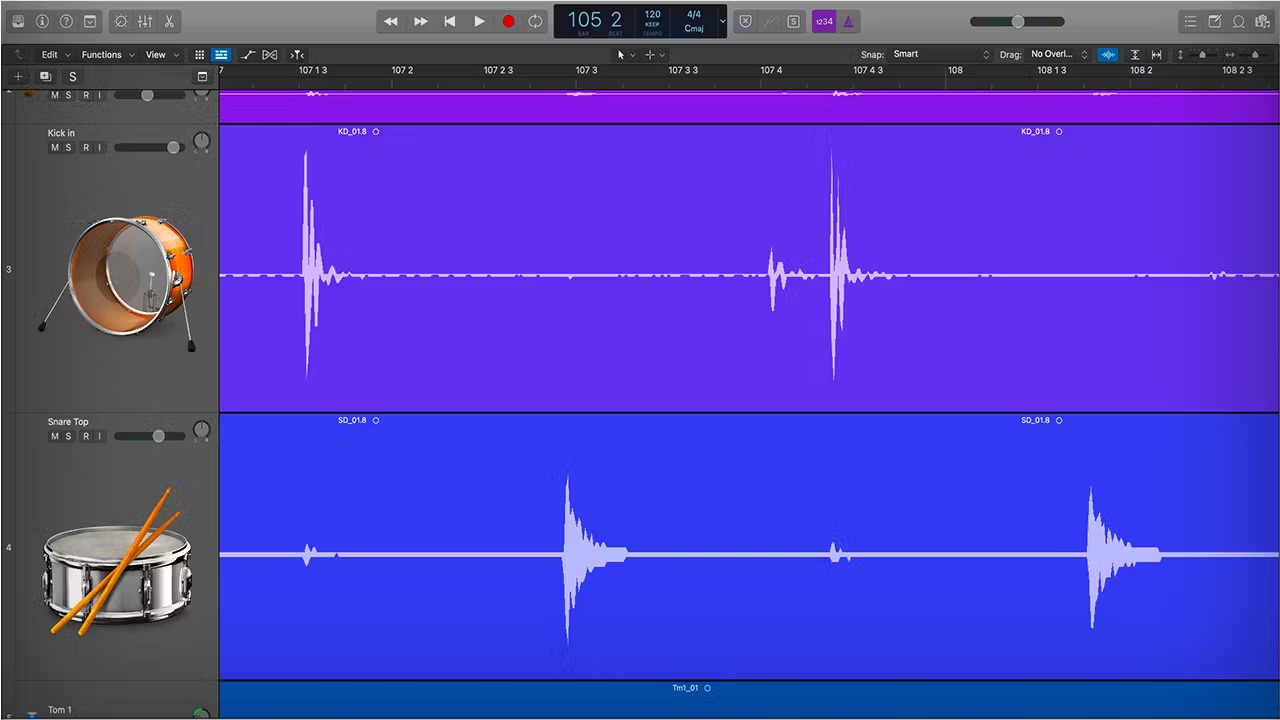Toggle the Solo S button in control bar
Screen dimensions: 1280x720
[793, 21]
